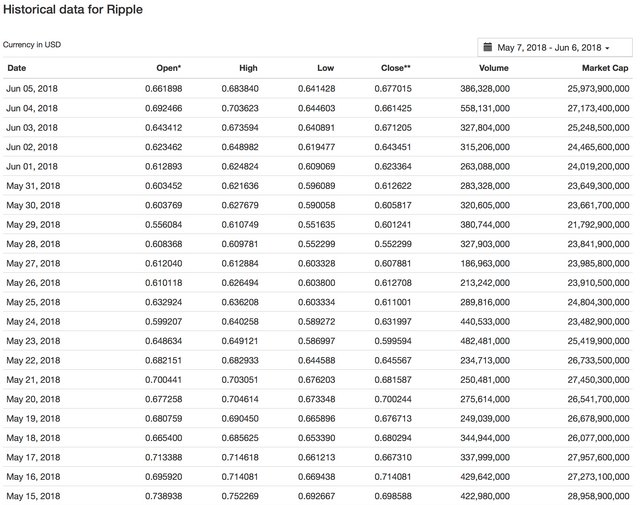Screen dimensions: 640x505
Task: Click high price 0.703623
Action: coord(240,108)
